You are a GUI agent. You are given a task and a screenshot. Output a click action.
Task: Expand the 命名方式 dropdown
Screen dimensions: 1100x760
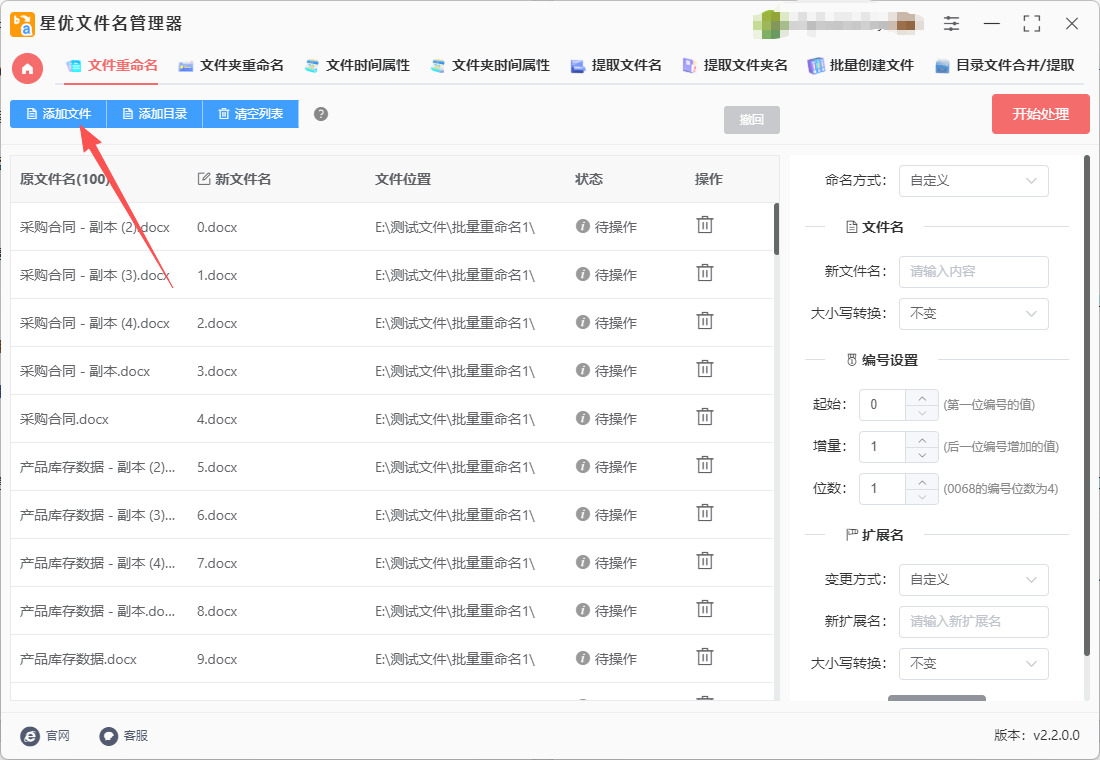coord(973,181)
